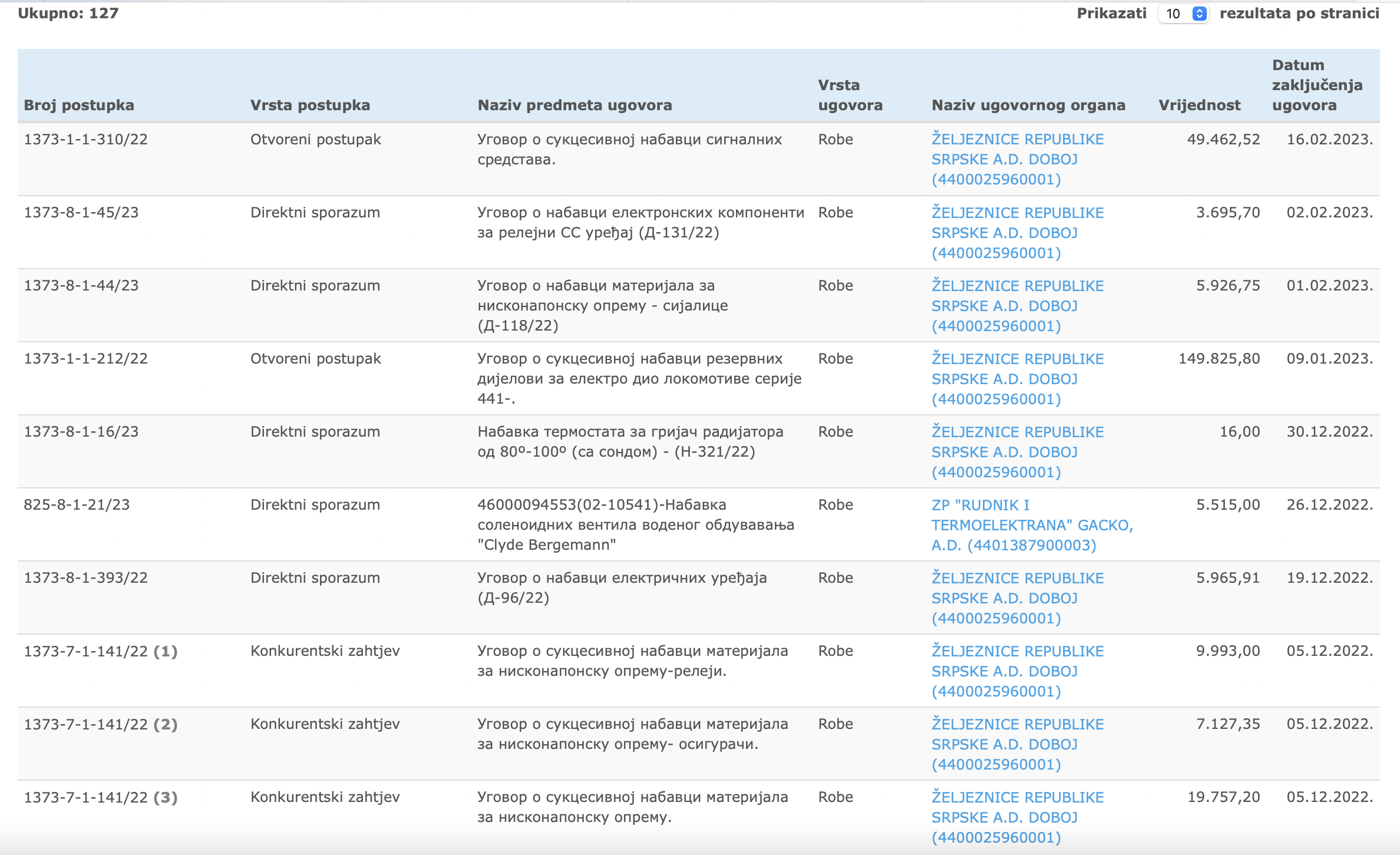Open the ZP Rudnik i Termoelektrana Gacko link

point(1032,524)
